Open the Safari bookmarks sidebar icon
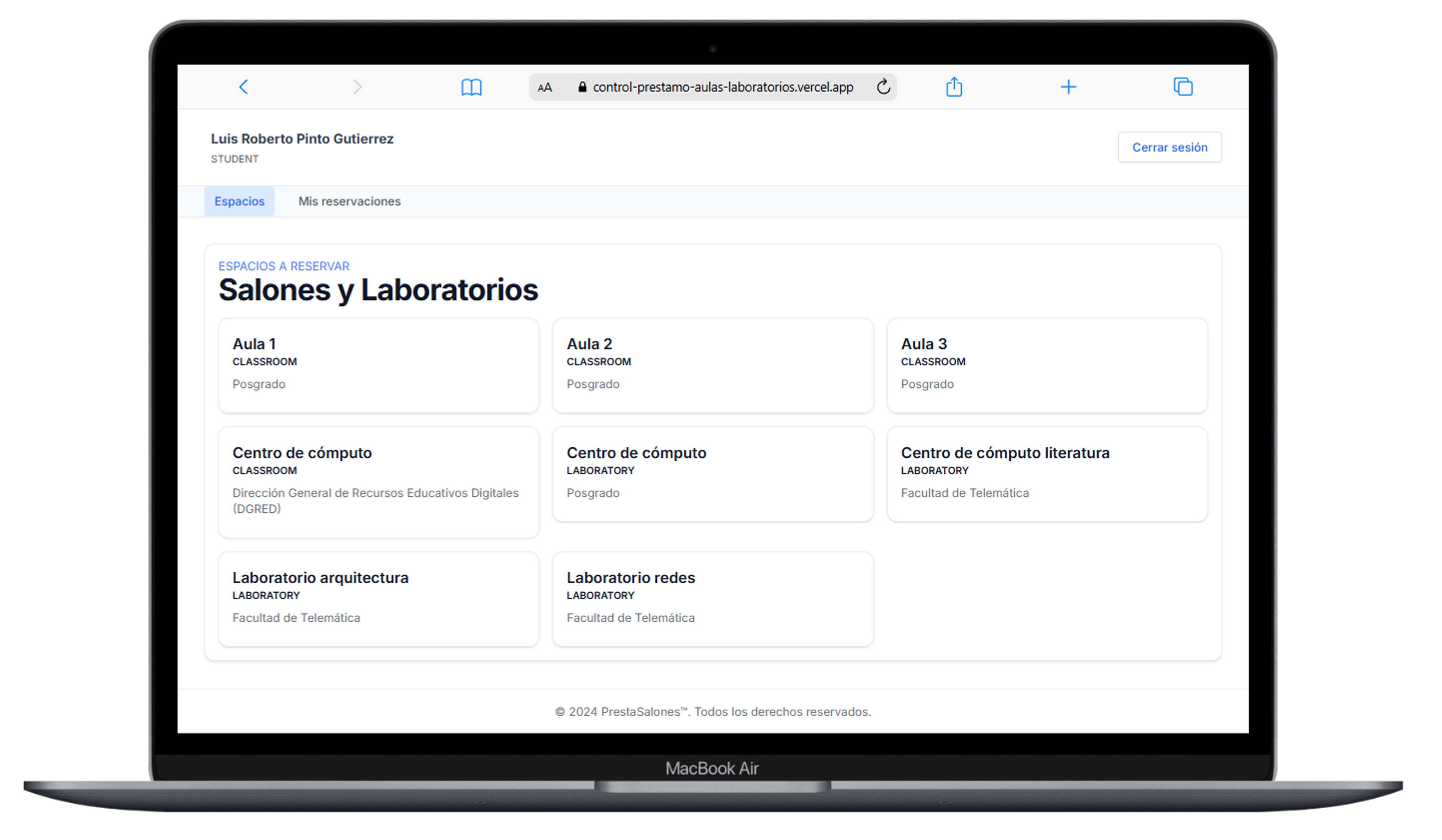This screenshot has height=840, width=1442. [472, 86]
